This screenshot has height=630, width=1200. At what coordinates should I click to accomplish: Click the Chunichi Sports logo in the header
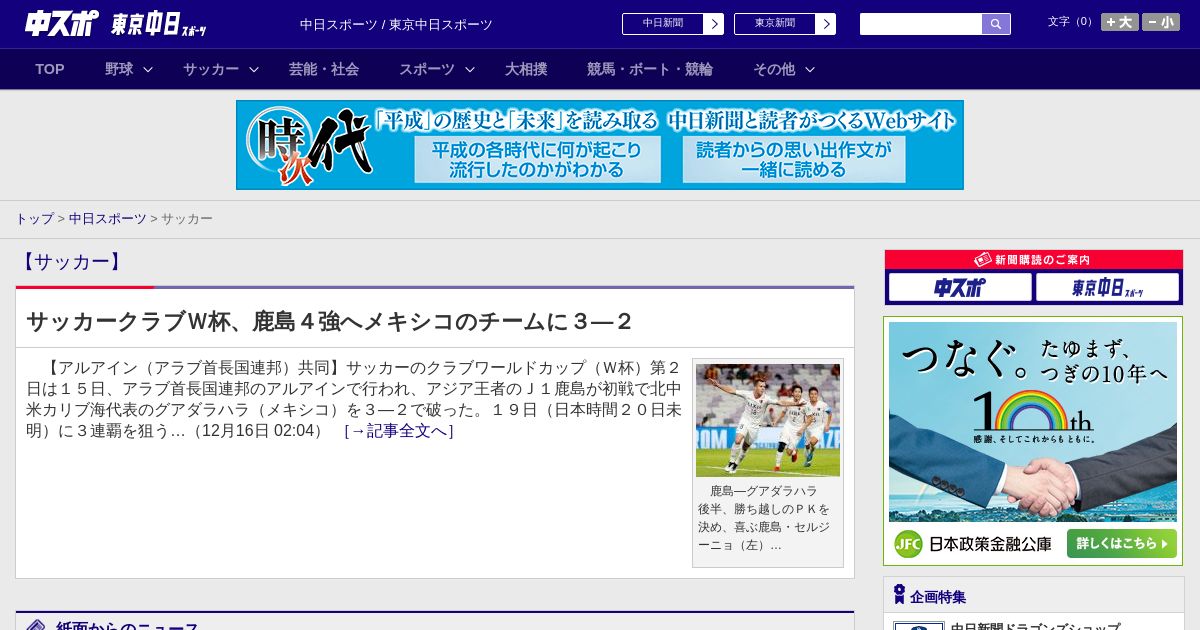(x=62, y=23)
